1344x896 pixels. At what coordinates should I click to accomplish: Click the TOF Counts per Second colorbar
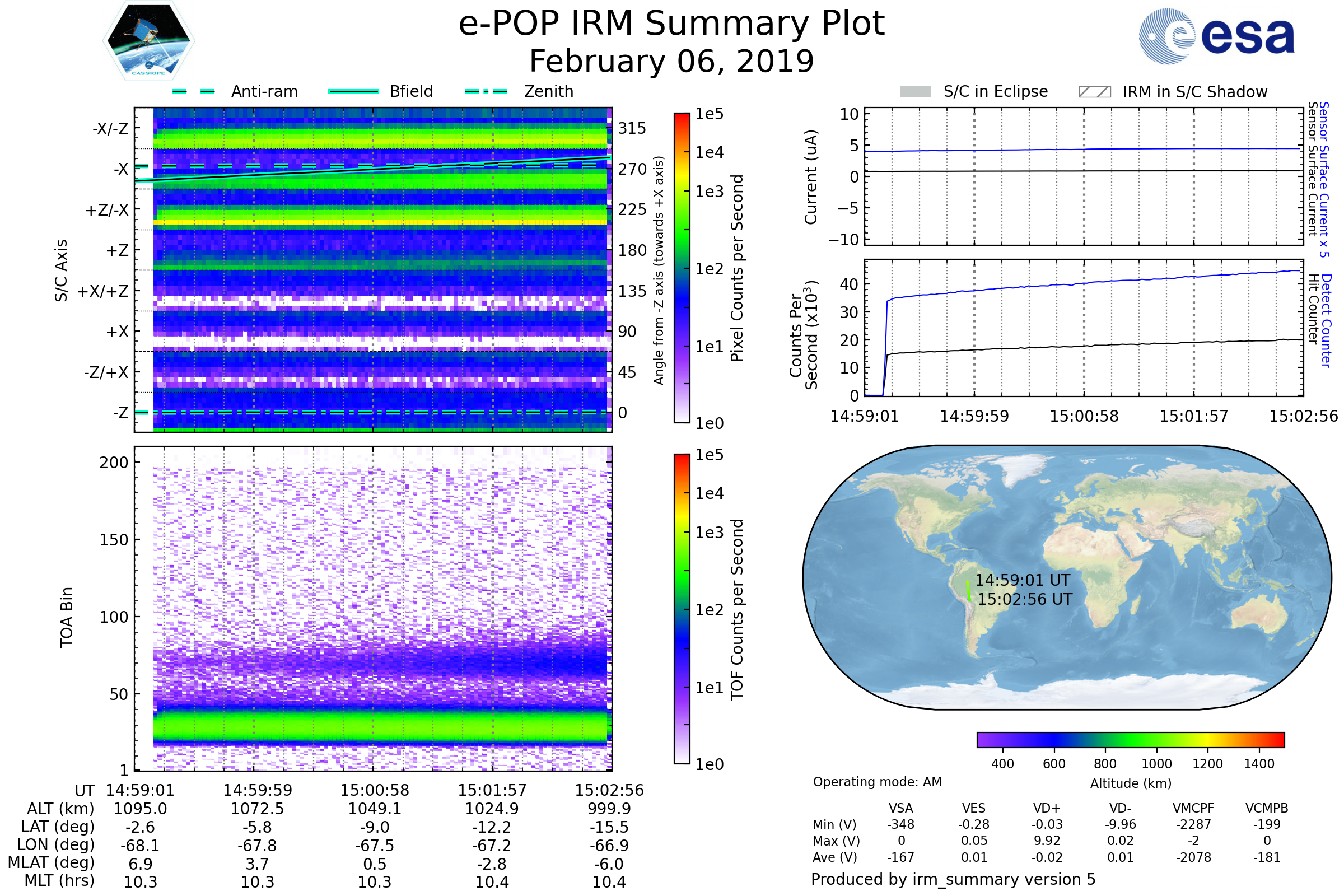pyautogui.click(x=682, y=609)
